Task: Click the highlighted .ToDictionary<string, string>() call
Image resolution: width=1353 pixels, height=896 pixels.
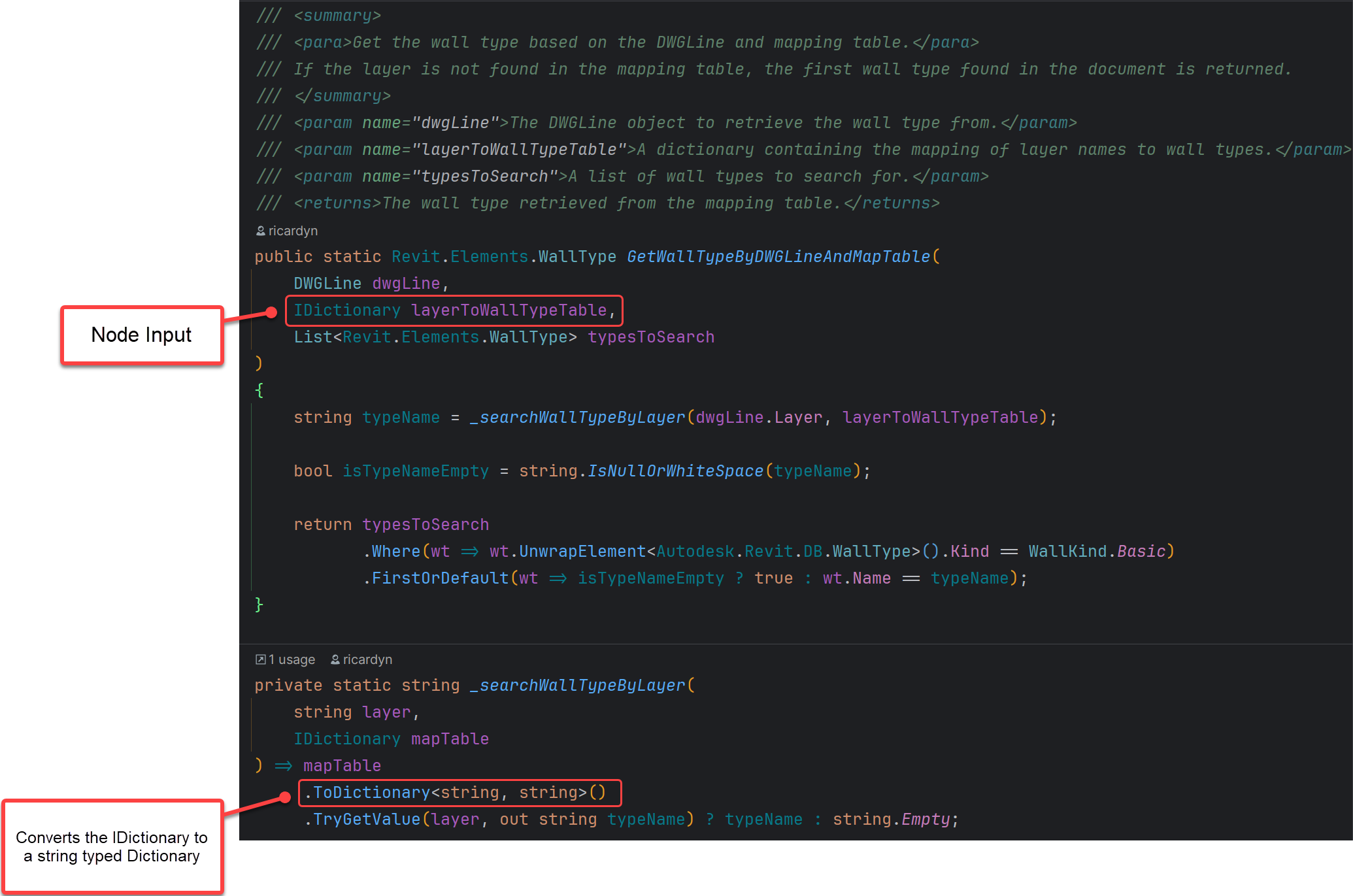Action: (x=459, y=793)
